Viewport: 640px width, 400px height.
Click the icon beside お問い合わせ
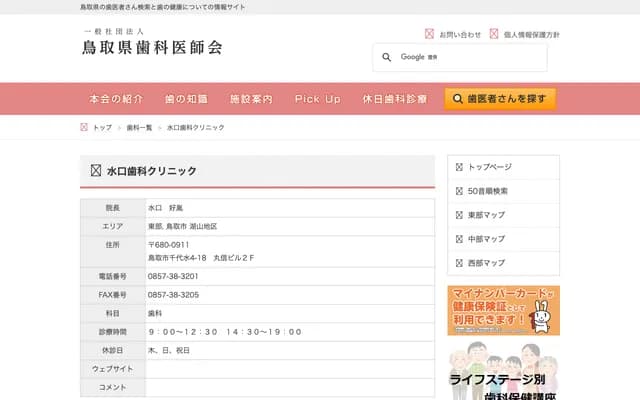(429, 34)
